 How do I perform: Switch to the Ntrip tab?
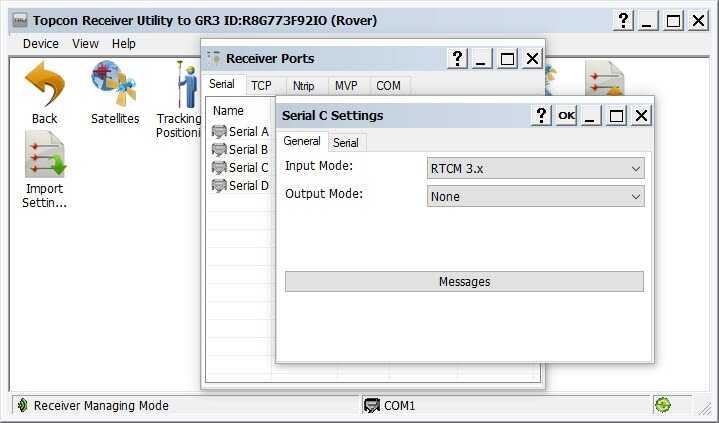coord(303,86)
